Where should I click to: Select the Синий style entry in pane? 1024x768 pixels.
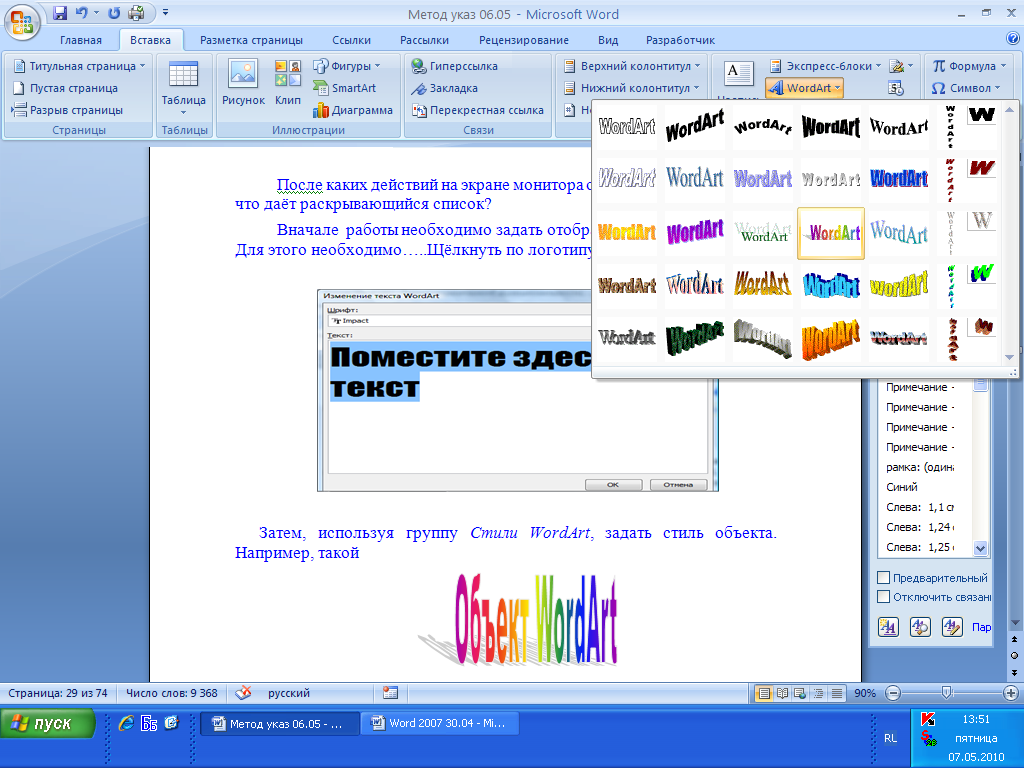pyautogui.click(x=902, y=487)
